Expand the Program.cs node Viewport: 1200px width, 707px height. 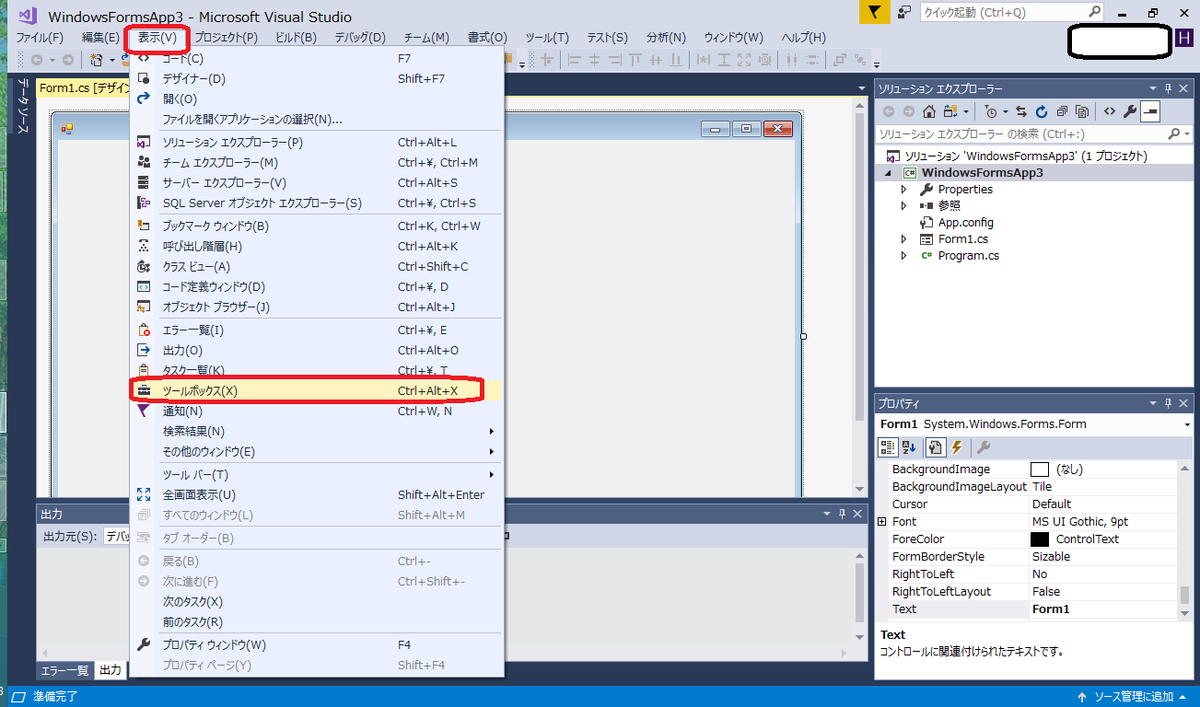point(904,256)
